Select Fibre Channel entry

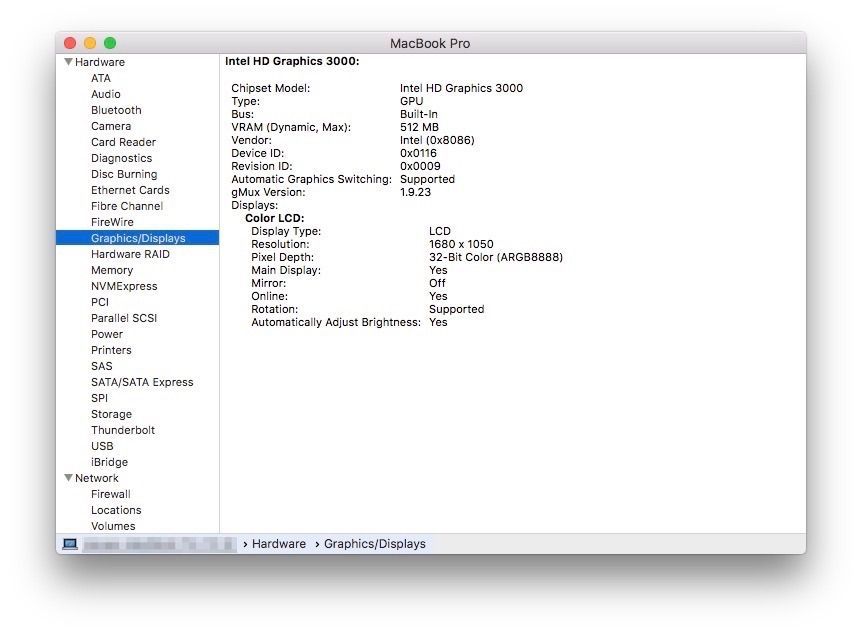pos(127,206)
